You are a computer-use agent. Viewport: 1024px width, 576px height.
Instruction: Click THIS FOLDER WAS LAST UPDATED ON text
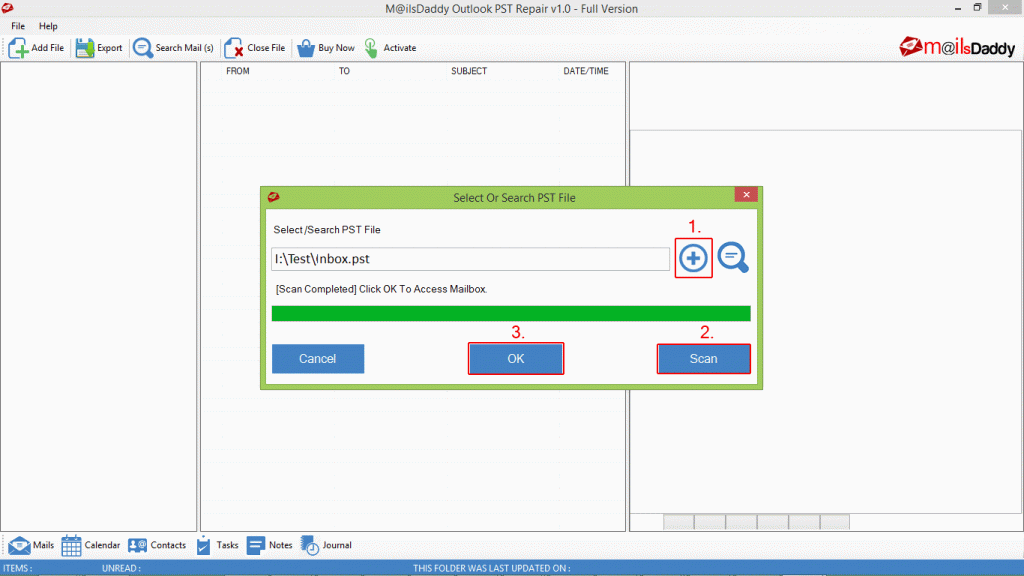[x=492, y=568]
